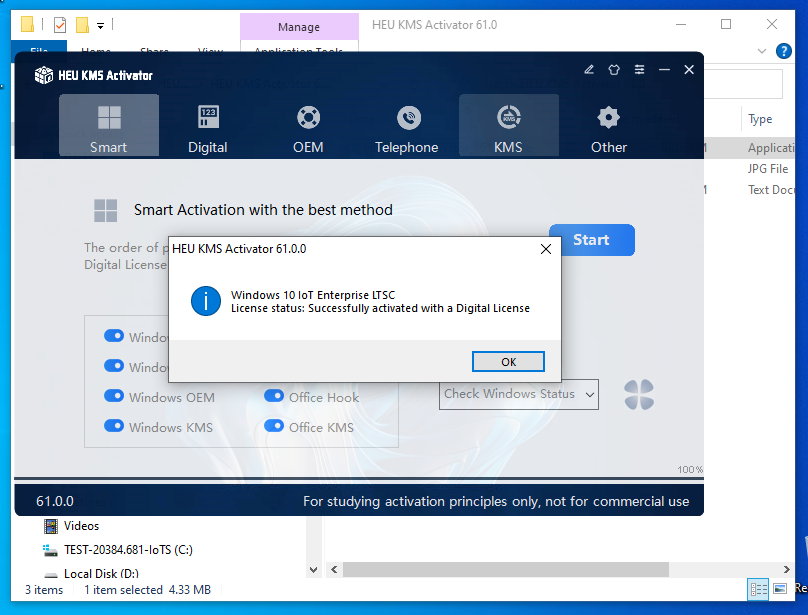Switch to large thumbnails view icon
The height and width of the screenshot is (615, 808).
click(780, 589)
